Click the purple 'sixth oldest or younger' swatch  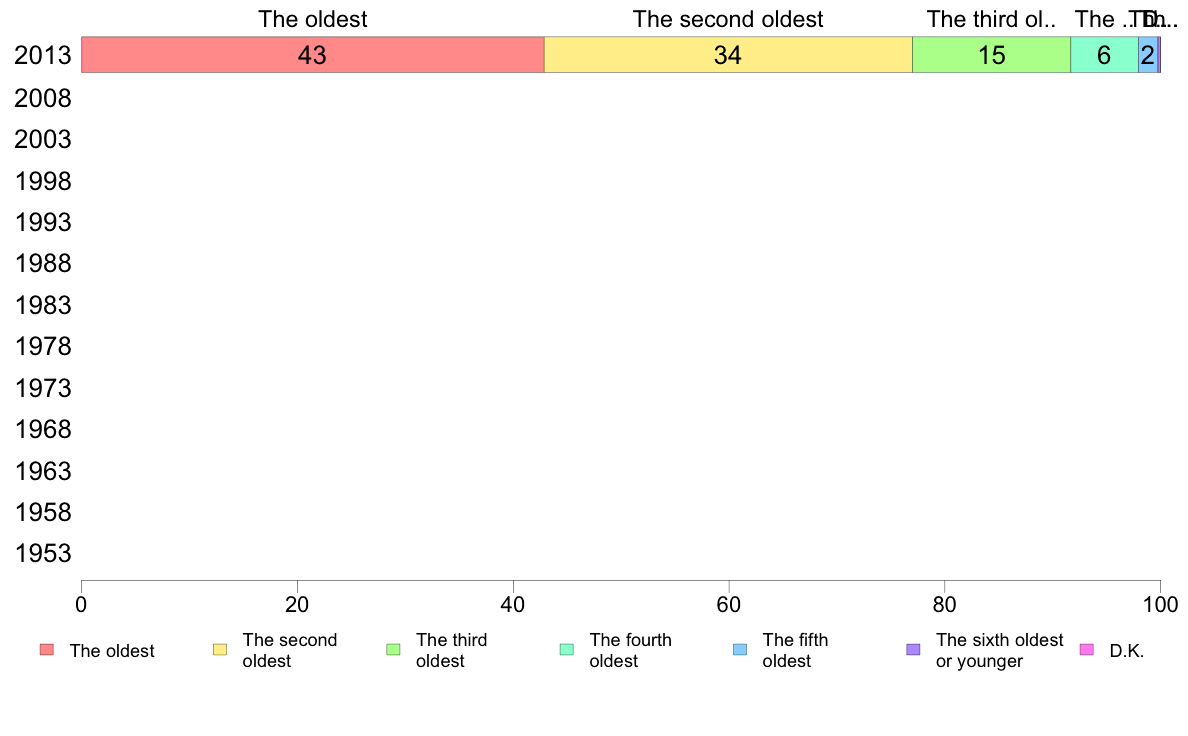pyautogui.click(x=914, y=650)
